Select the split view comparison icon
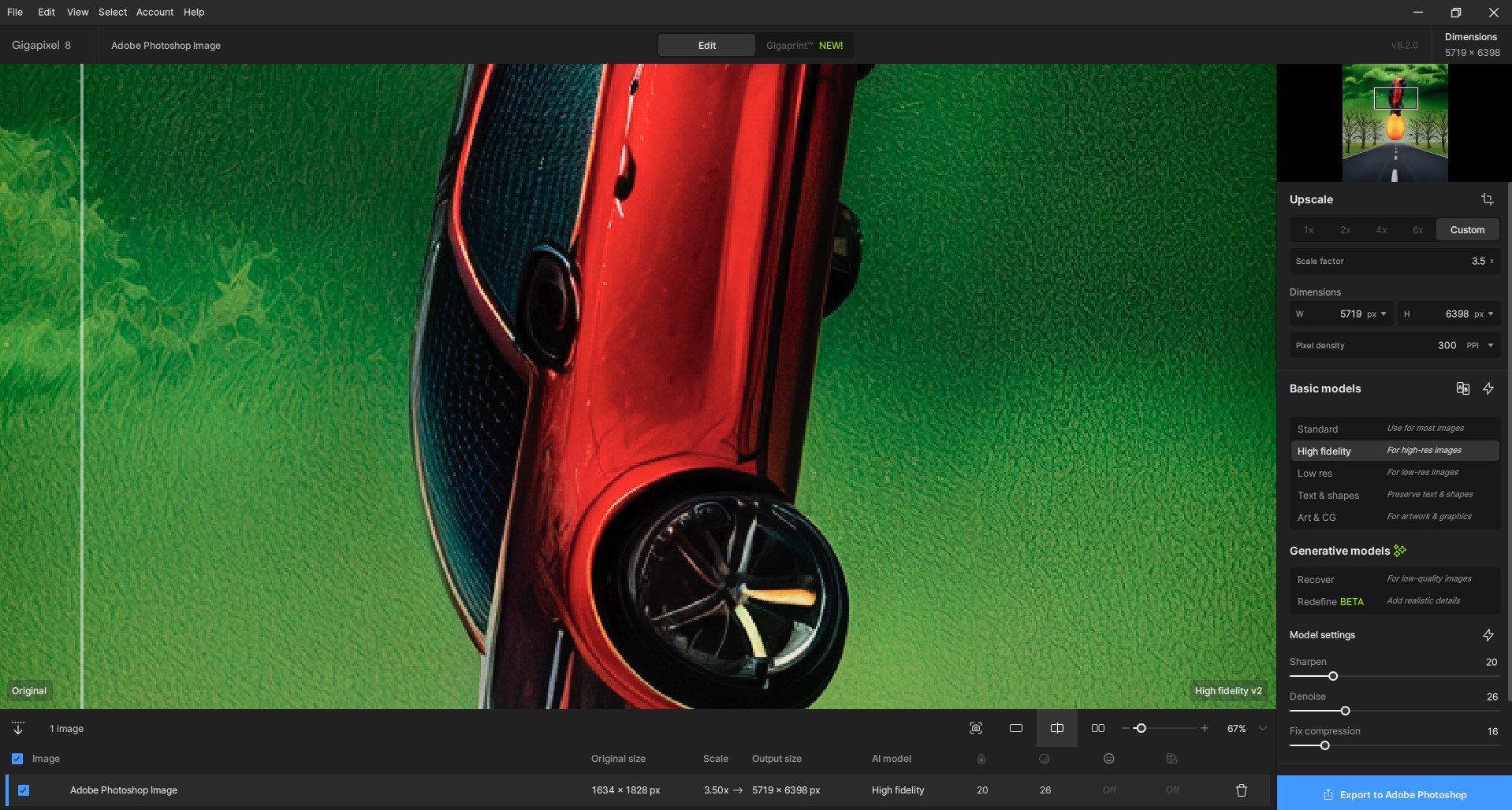The width and height of the screenshot is (1512, 810). pyautogui.click(x=1057, y=728)
